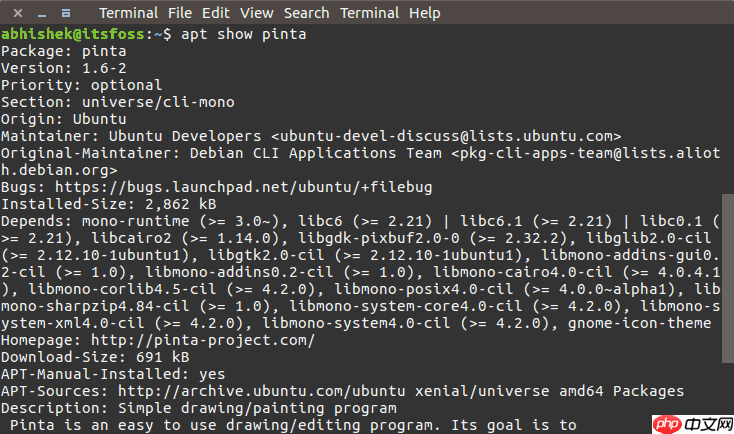
Task: Click 'gnome-icon-theme' dependency text
Action: pos(639,323)
